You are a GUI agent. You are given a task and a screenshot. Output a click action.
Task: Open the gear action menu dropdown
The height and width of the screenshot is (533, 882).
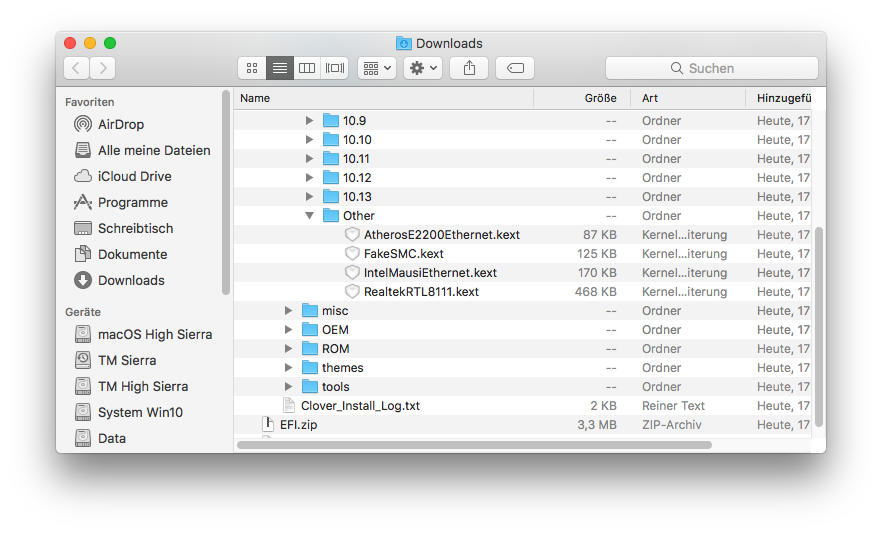point(423,68)
